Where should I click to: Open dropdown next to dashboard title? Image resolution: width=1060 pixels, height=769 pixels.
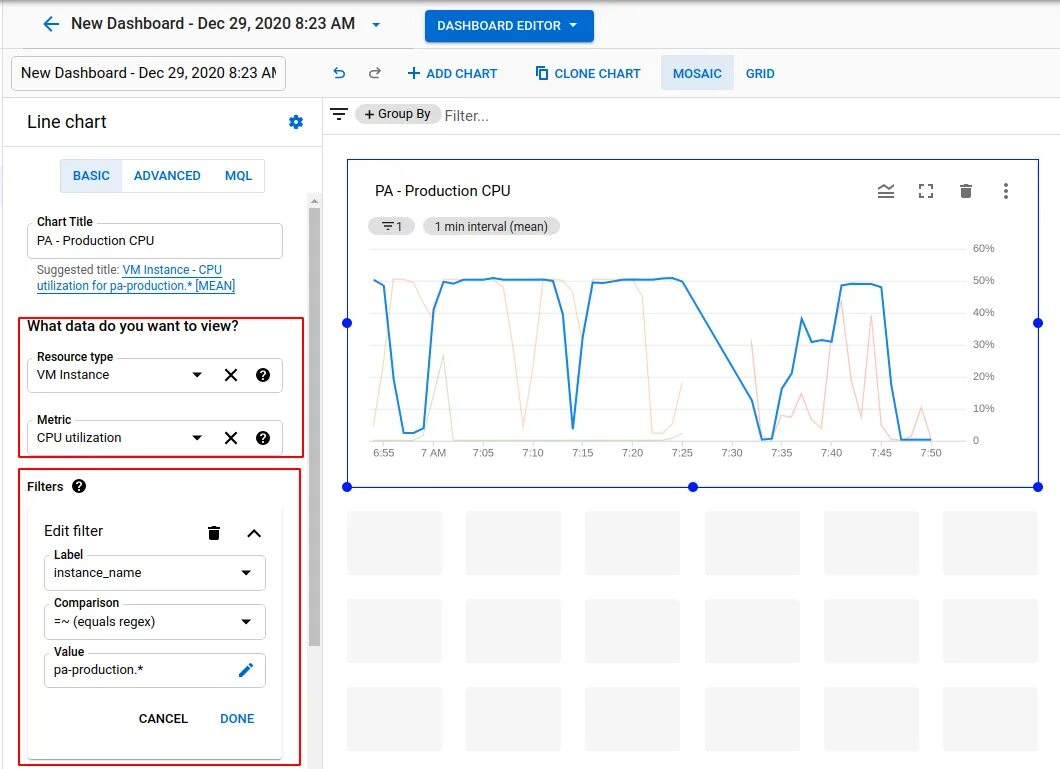click(x=376, y=25)
